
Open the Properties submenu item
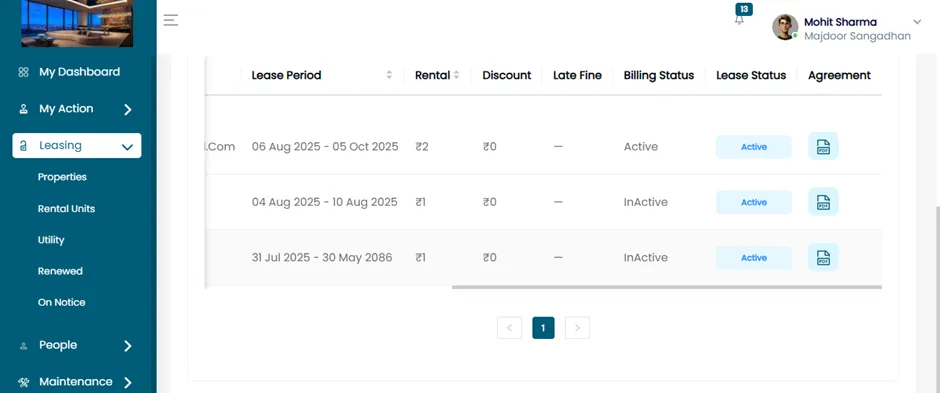(x=62, y=177)
